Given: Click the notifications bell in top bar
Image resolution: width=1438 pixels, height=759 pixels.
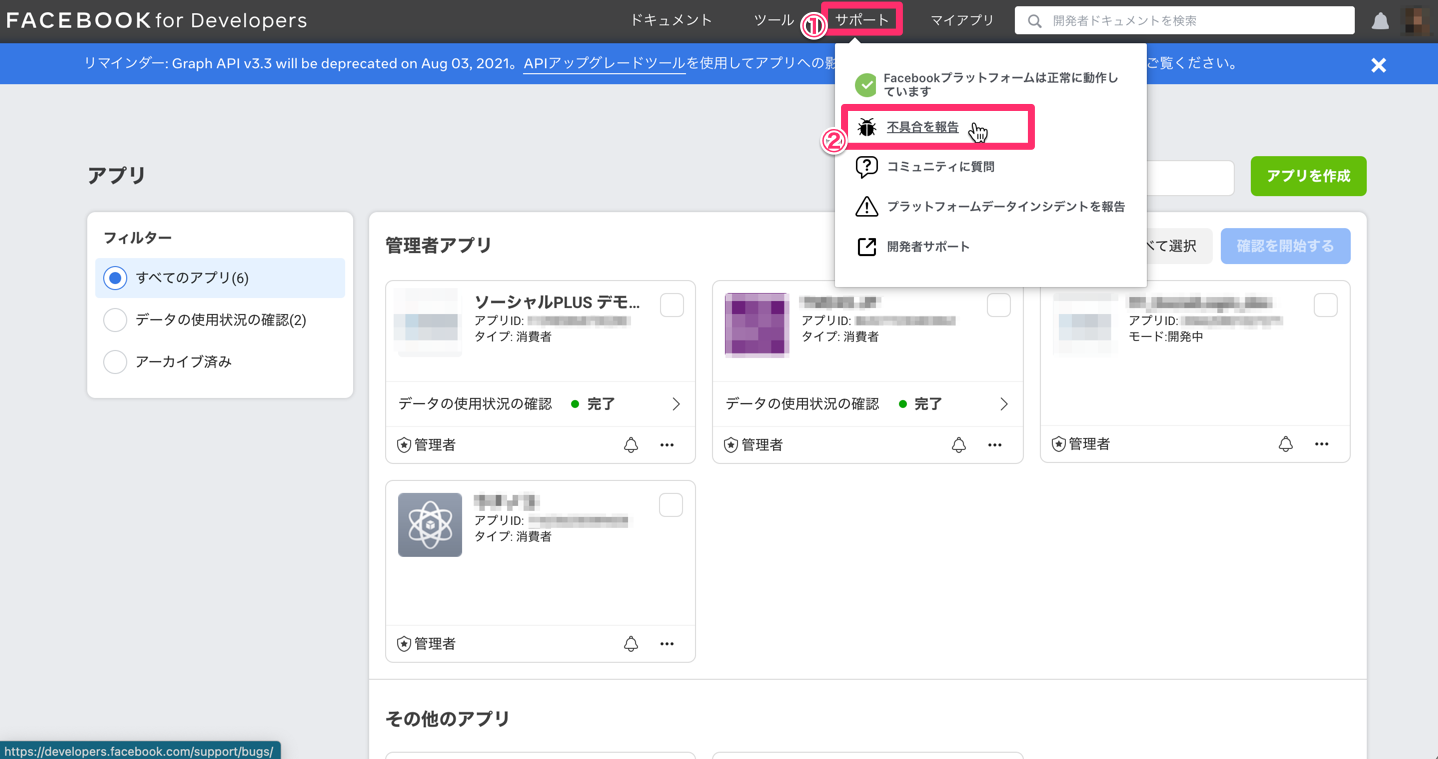Looking at the screenshot, I should 1380,21.
